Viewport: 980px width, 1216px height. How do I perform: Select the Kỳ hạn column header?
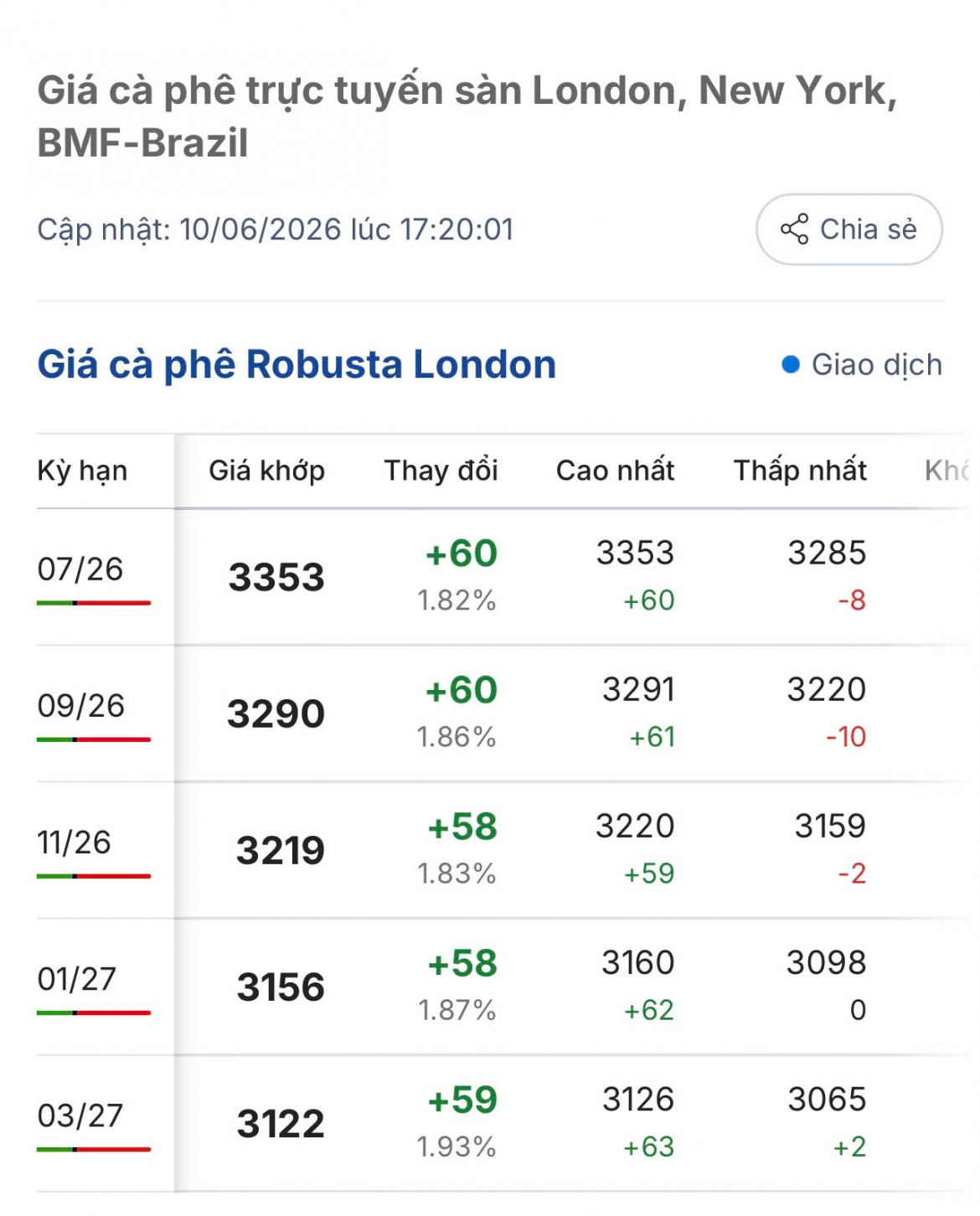pyautogui.click(x=82, y=471)
